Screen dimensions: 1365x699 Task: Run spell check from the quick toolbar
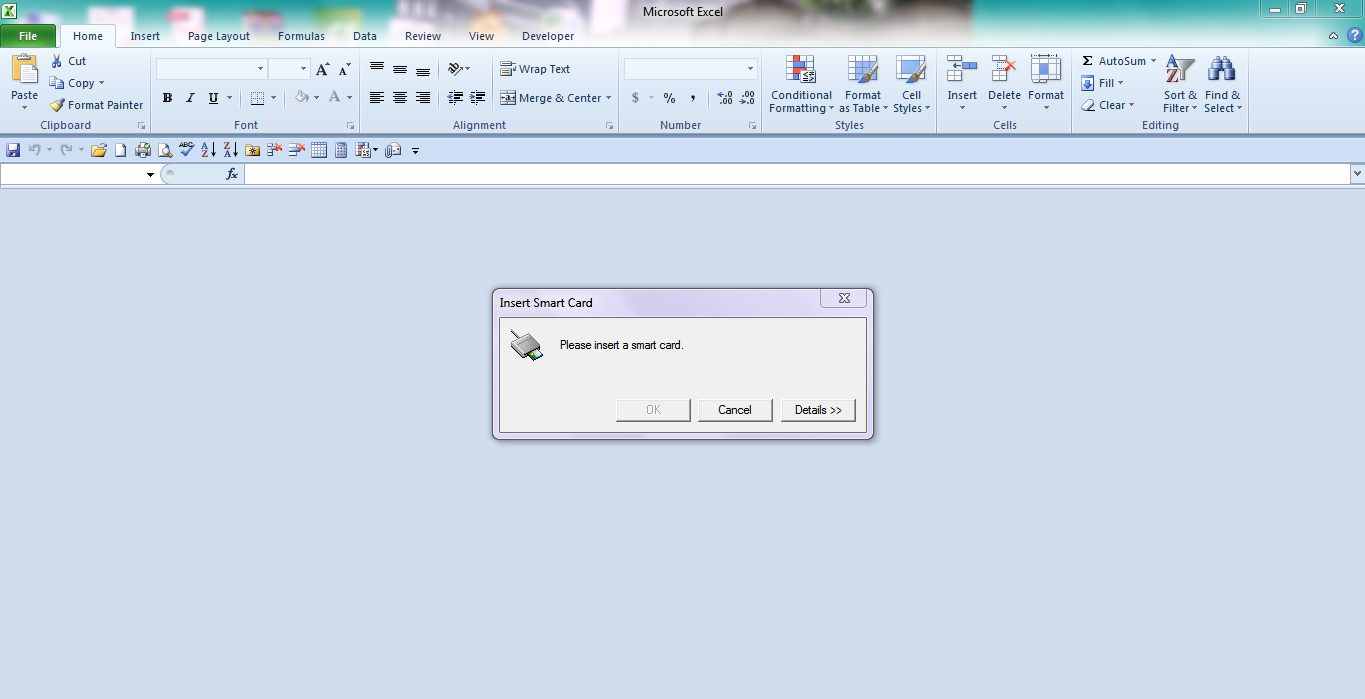point(186,149)
